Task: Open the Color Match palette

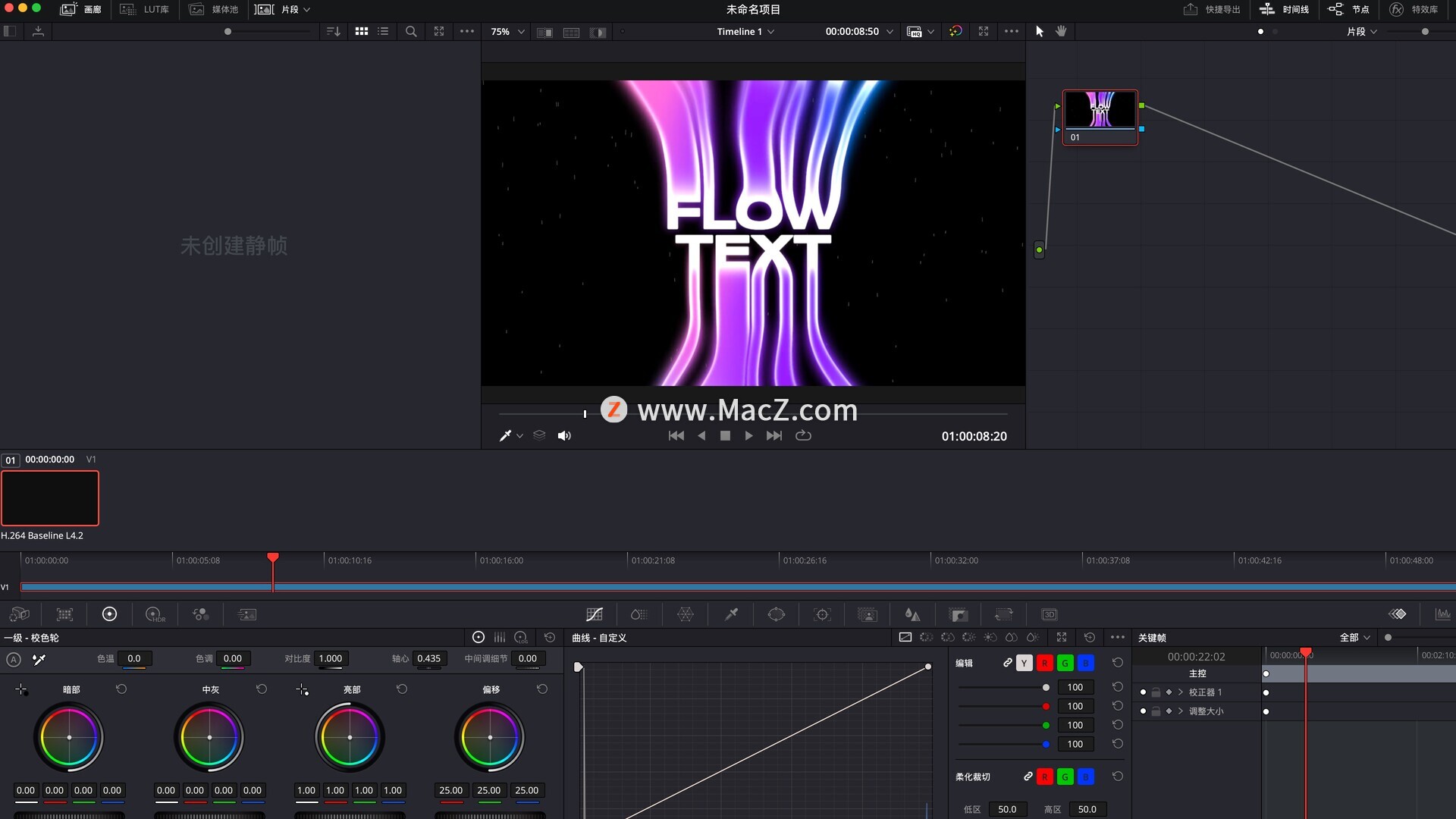Action: (x=64, y=614)
